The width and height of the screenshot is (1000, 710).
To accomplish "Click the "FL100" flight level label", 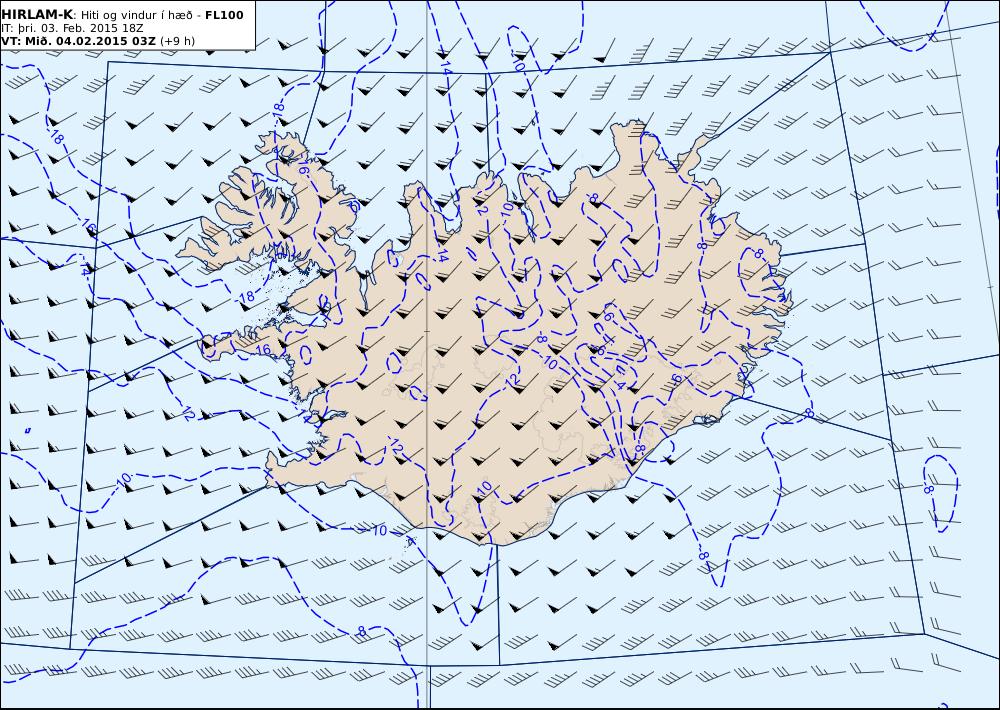I will coord(224,15).
